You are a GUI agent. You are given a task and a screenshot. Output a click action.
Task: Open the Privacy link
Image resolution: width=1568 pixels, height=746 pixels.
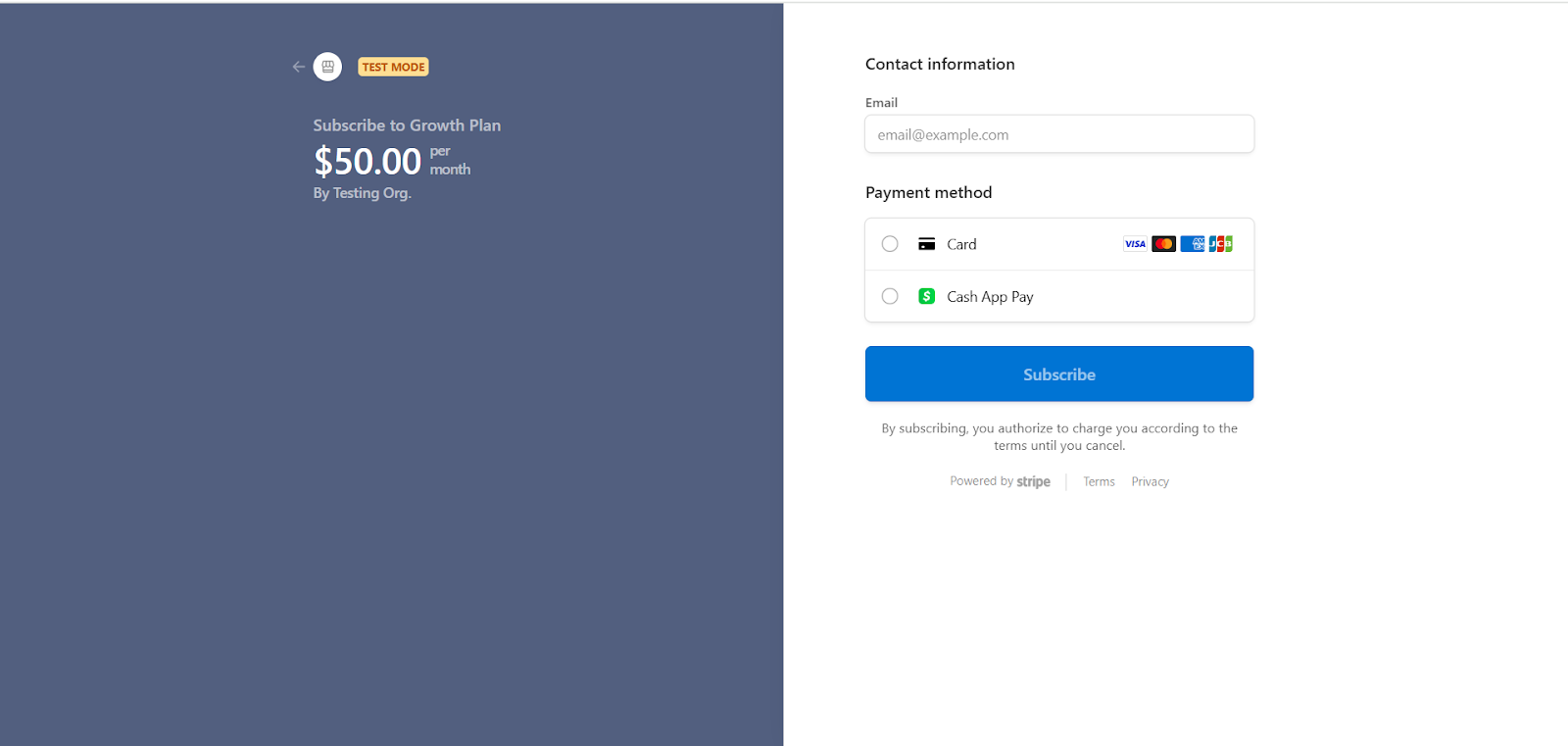point(1150,481)
